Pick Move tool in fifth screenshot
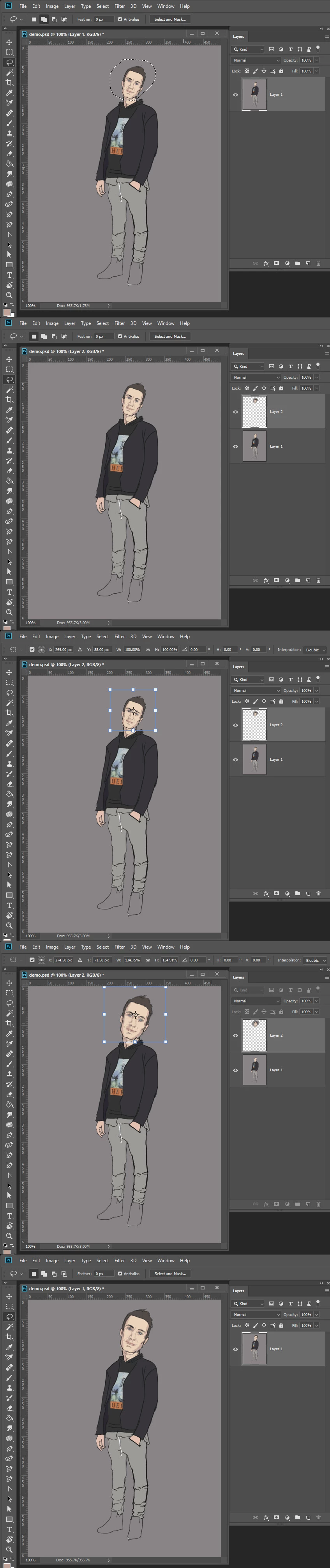Image resolution: width=330 pixels, height=1568 pixels. tap(9, 1296)
